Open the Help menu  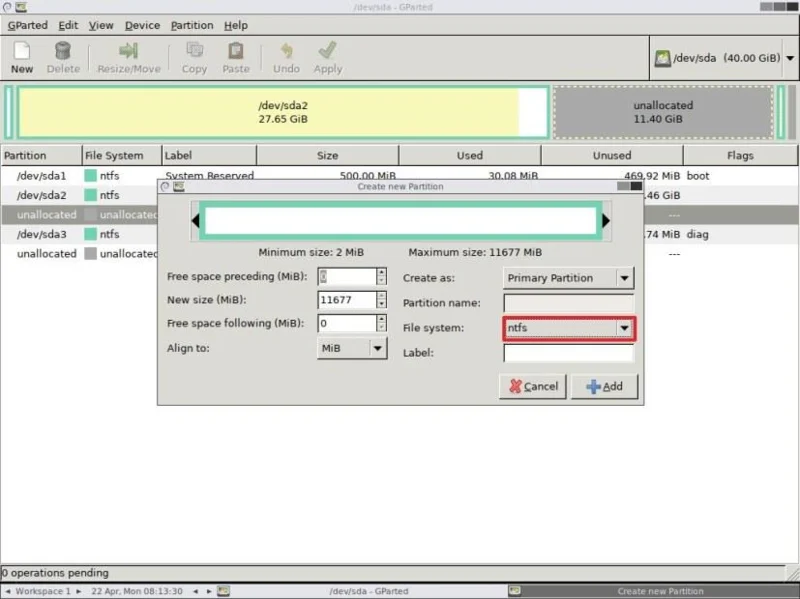236,25
